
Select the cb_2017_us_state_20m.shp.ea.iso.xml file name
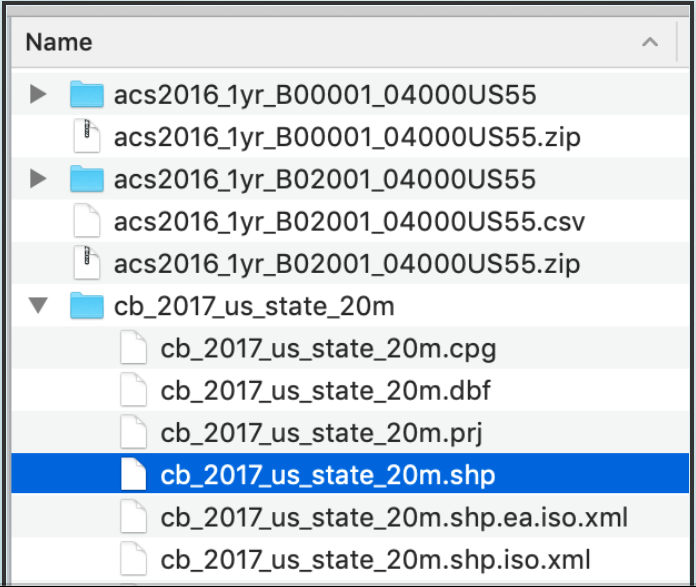click(394, 517)
